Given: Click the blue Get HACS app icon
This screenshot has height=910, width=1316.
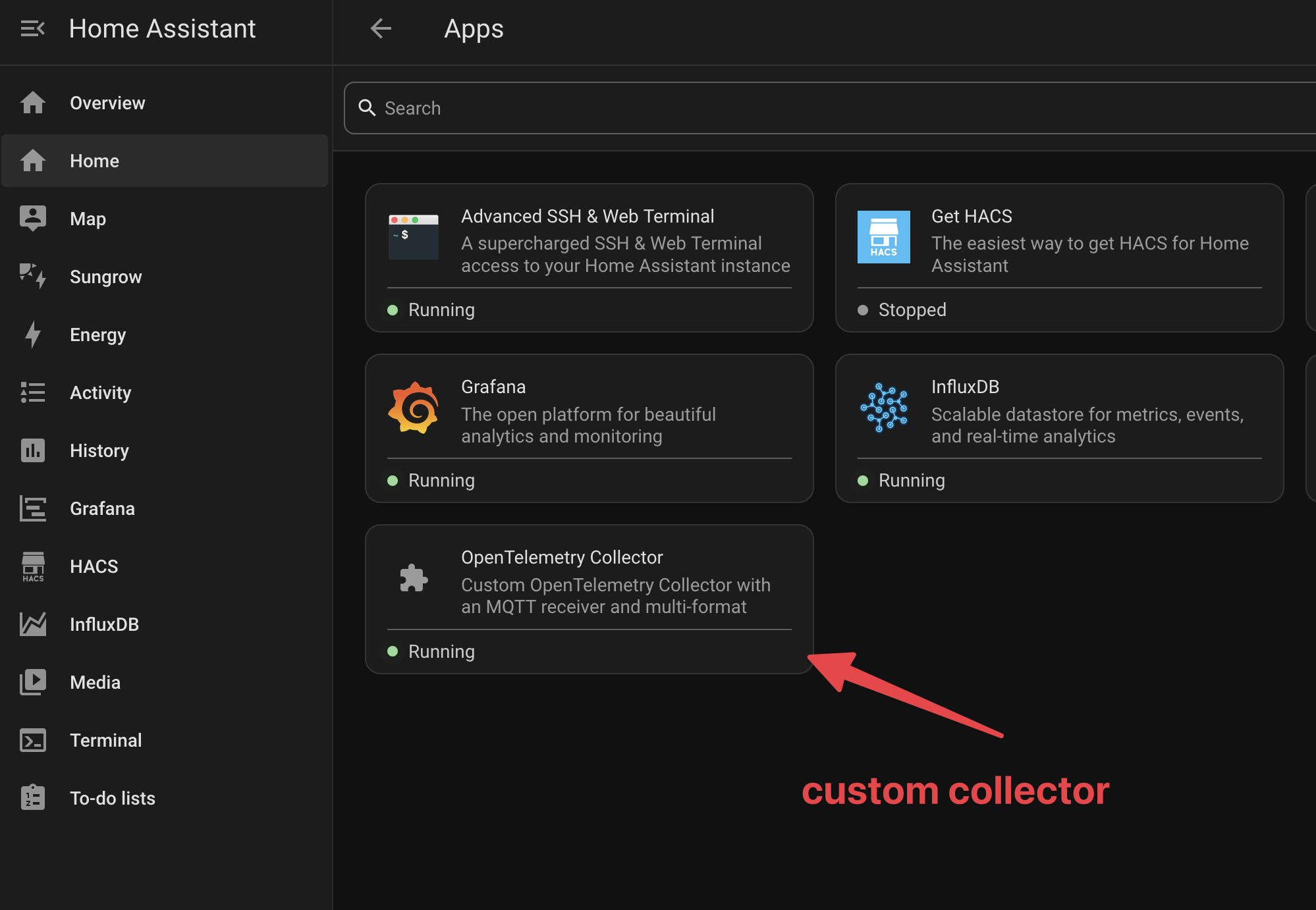Looking at the screenshot, I should click(x=884, y=237).
